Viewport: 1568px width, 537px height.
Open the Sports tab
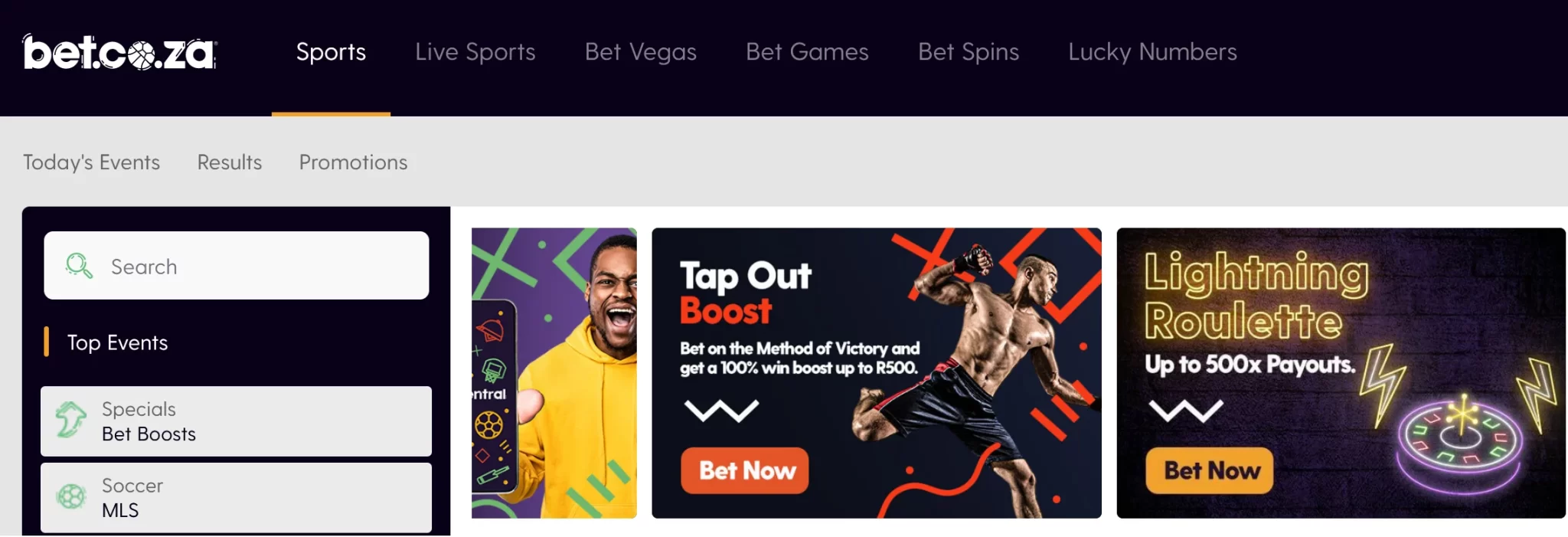click(x=331, y=52)
